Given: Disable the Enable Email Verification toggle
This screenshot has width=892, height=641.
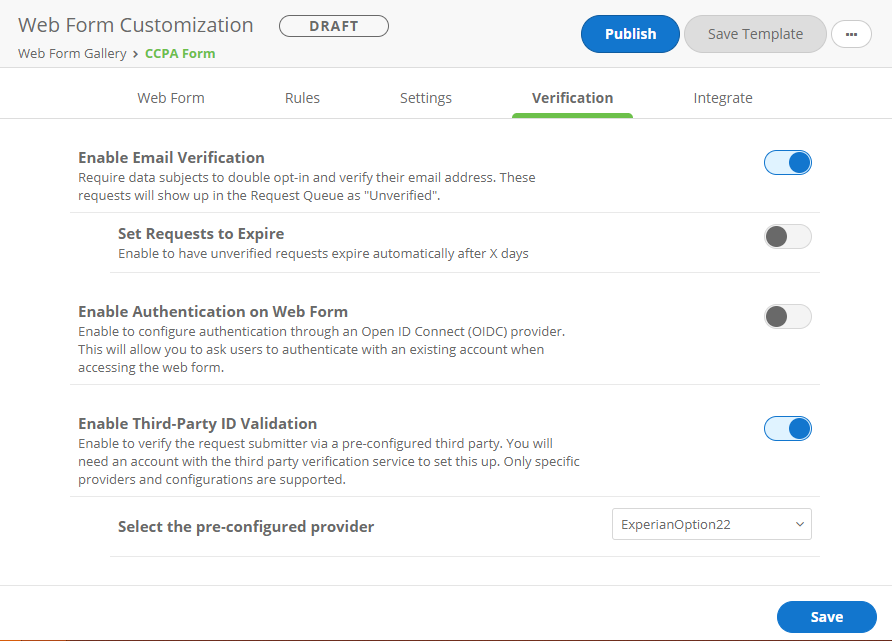Looking at the screenshot, I should coord(787,163).
